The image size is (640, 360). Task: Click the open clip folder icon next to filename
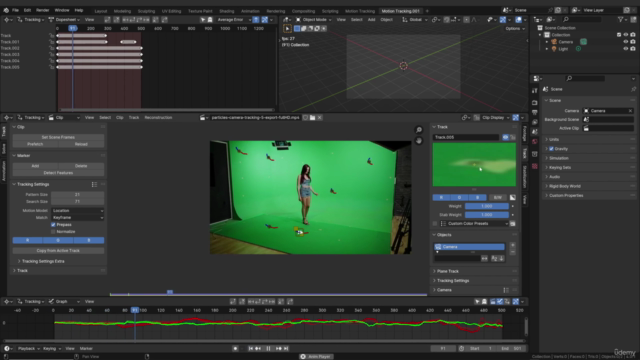click(x=312, y=118)
